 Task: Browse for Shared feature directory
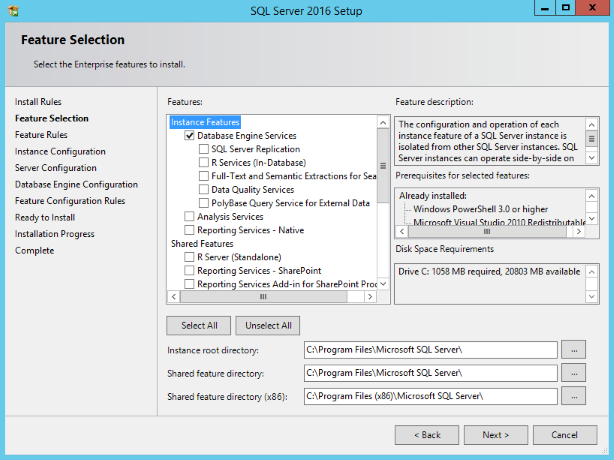pos(574,373)
